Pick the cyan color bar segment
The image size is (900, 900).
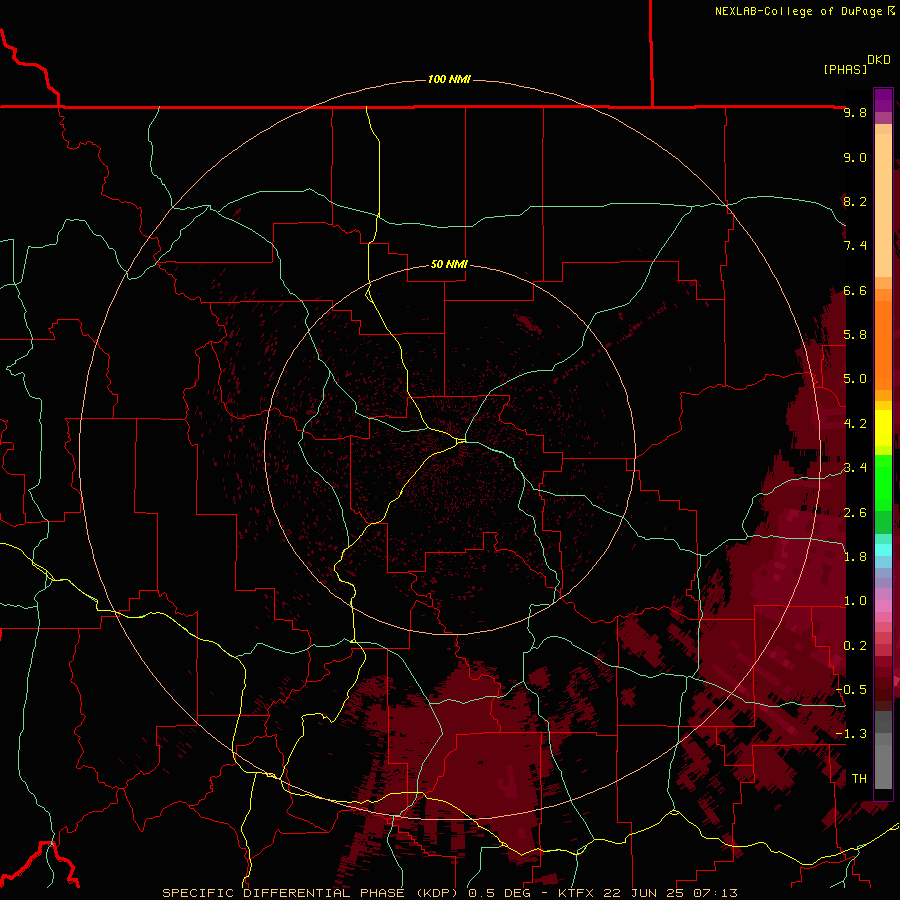[883, 550]
